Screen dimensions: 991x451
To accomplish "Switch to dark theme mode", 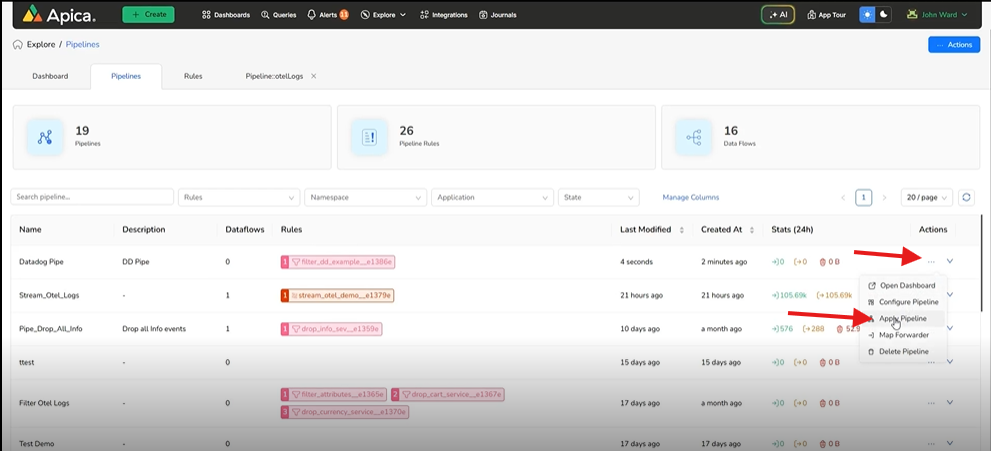I will point(882,15).
